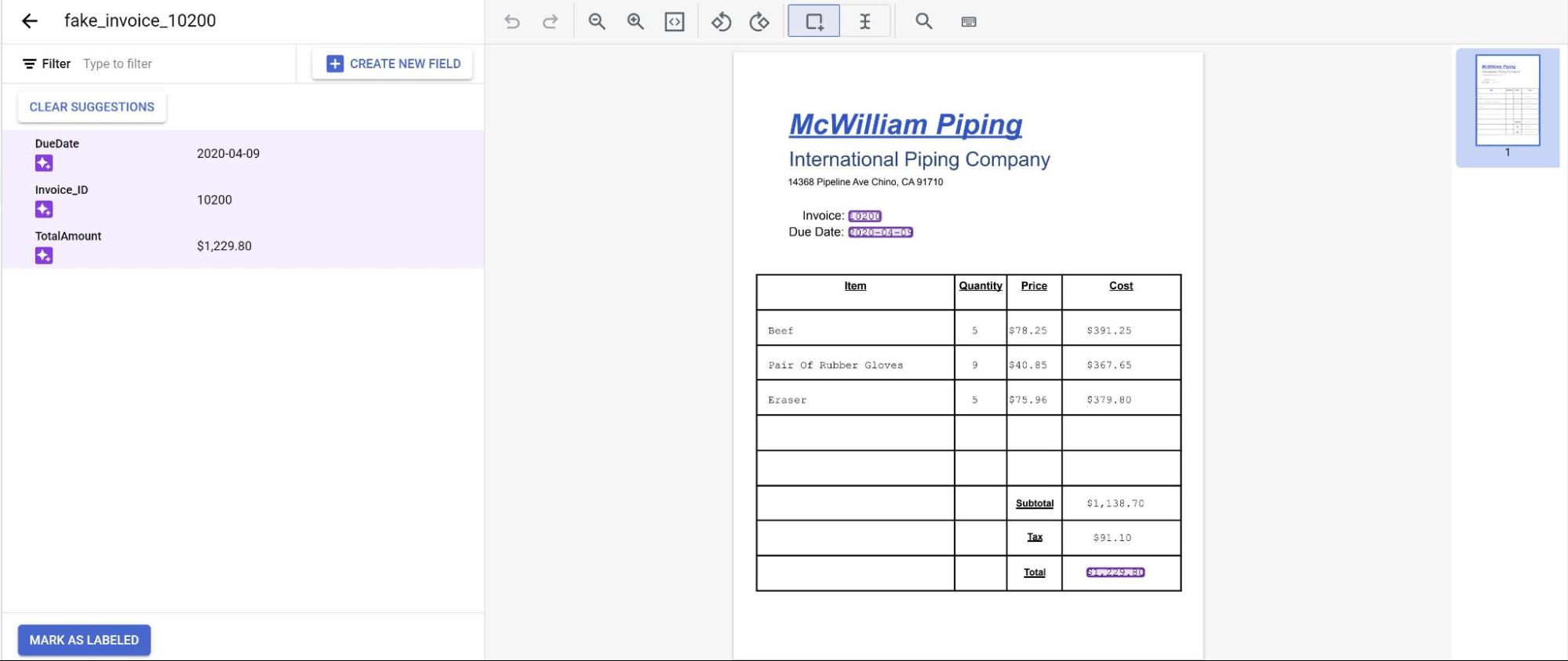Zoom in on the document
This screenshot has height=661, width=1568.
pos(635,22)
